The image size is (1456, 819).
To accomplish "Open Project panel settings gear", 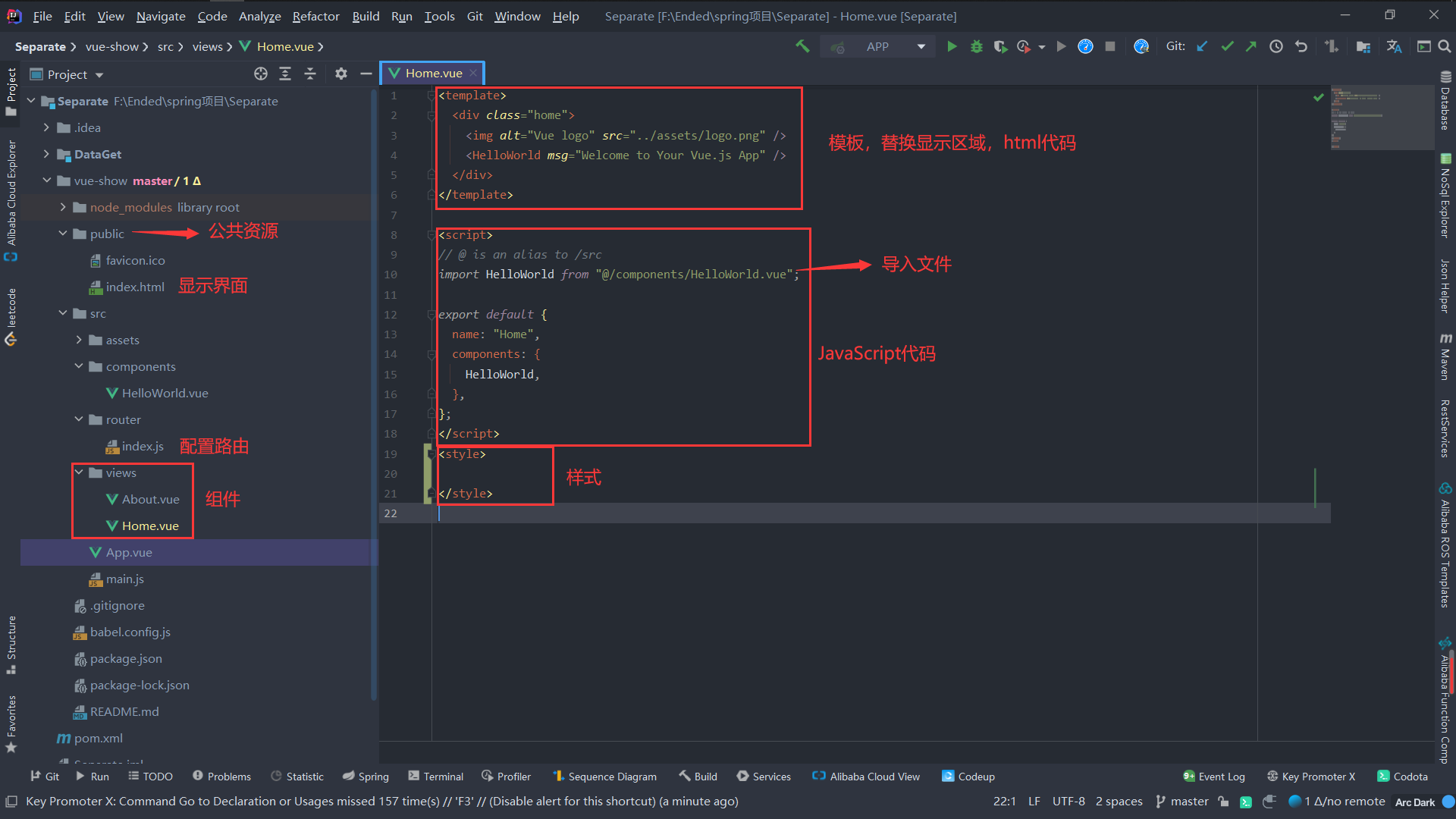I will [x=341, y=74].
